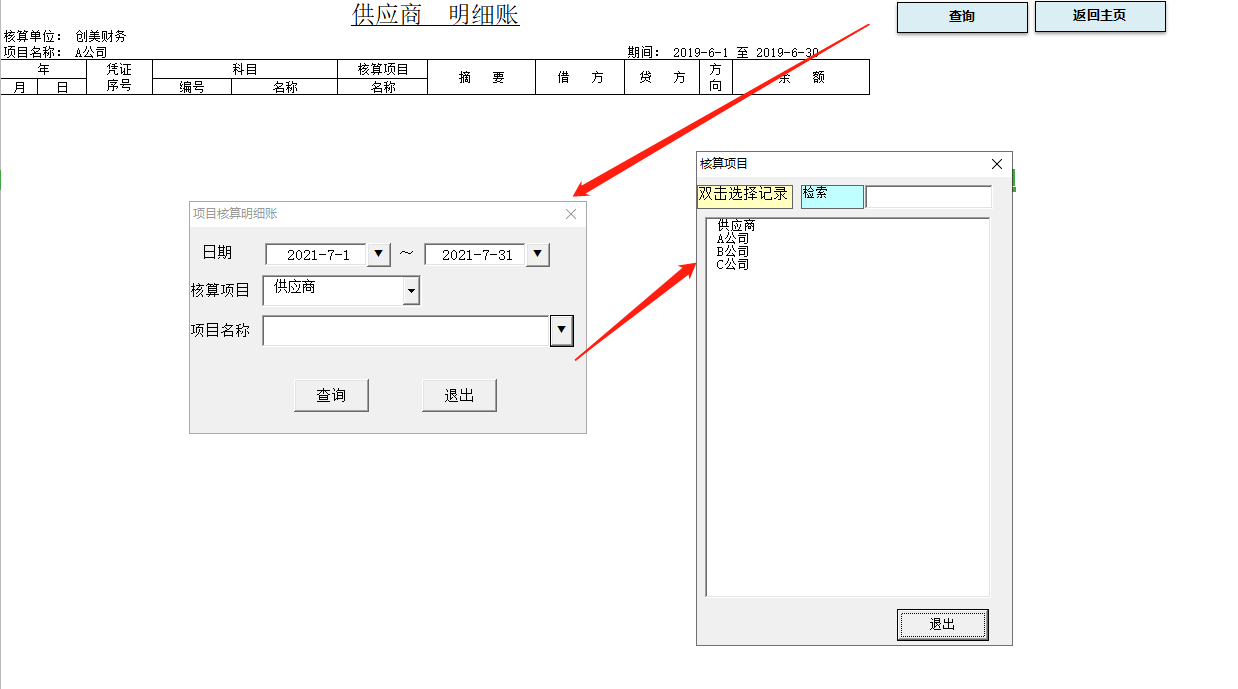1238x689 pixels.
Task: Click the start date field 2021-7-1
Action: click(x=317, y=255)
